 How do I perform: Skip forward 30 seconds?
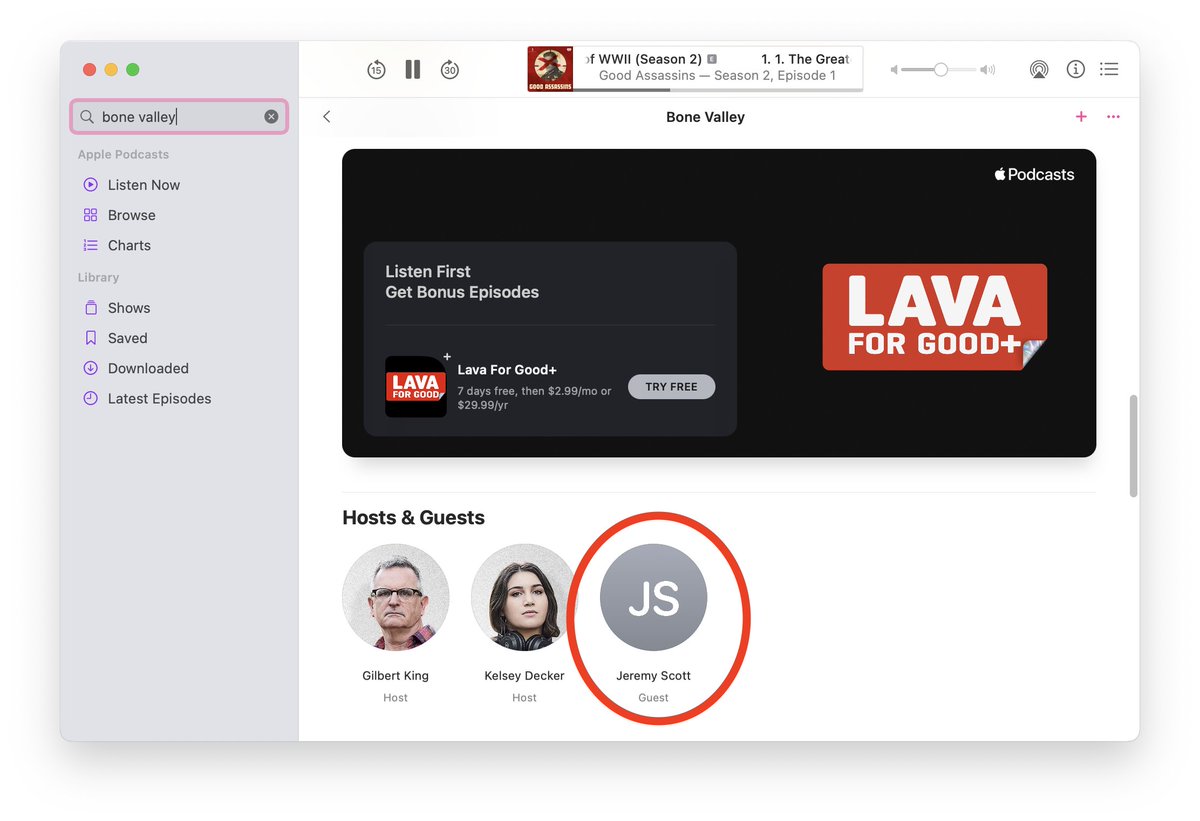click(450, 69)
